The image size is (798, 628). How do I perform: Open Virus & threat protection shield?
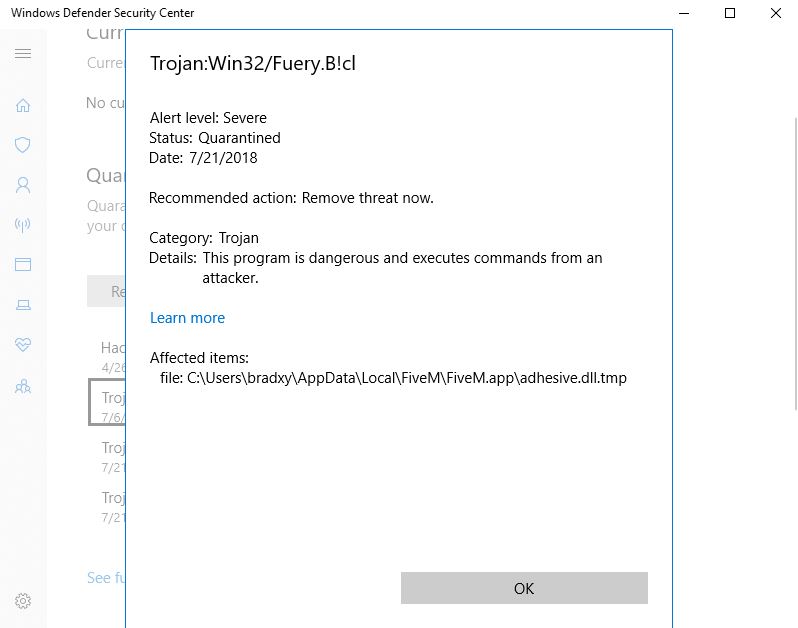[x=22, y=145]
